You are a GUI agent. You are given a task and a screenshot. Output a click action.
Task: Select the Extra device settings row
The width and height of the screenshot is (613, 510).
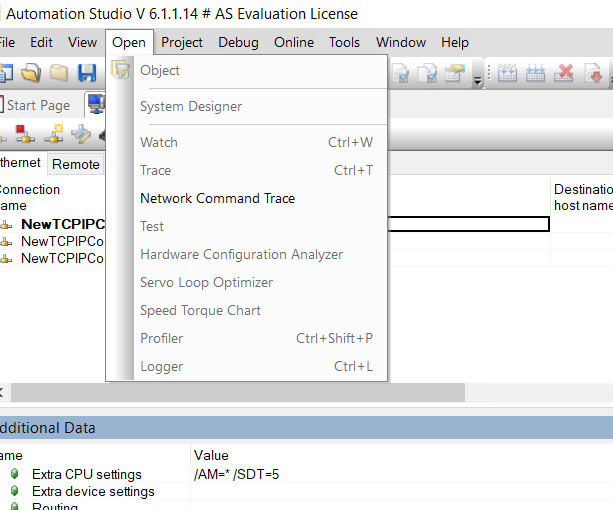(306, 491)
